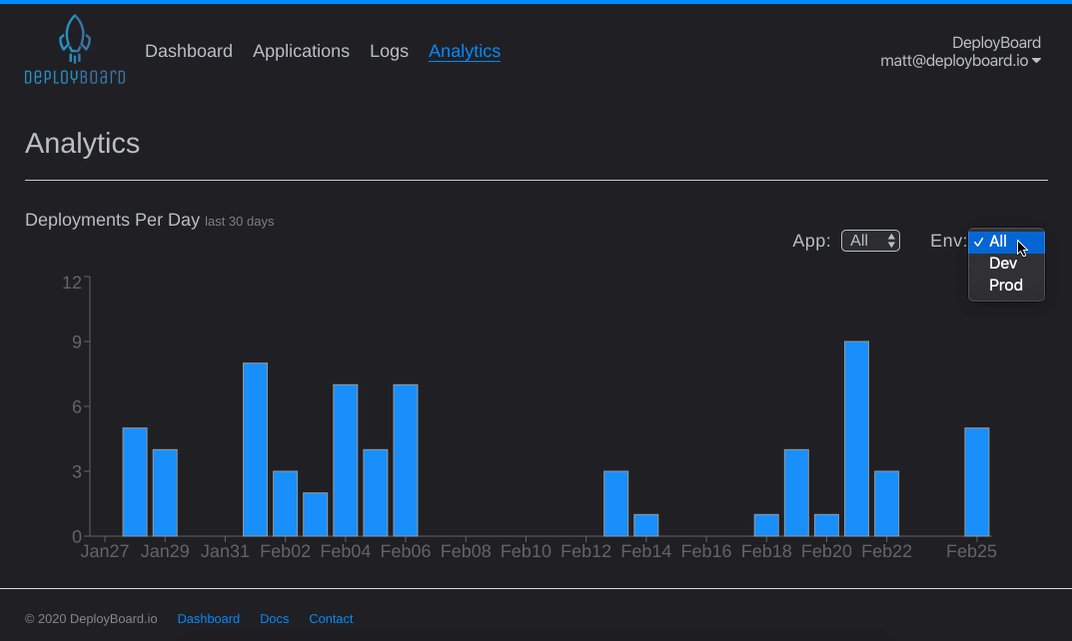Screen dimensions: 1072x641
Task: Click the 'Env:' label
Action: (x=948, y=241)
